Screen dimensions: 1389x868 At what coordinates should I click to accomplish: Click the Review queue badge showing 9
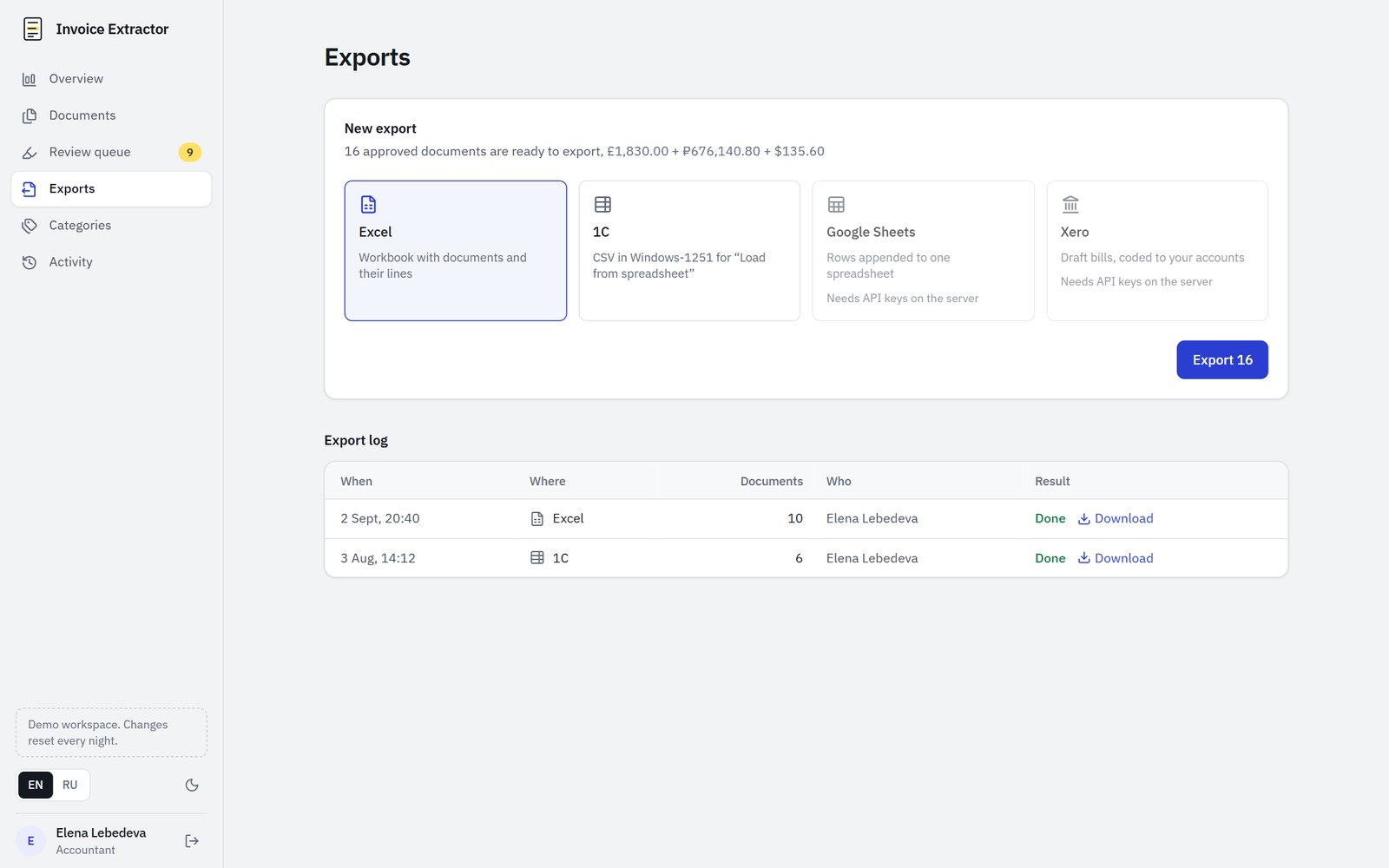[190, 152]
